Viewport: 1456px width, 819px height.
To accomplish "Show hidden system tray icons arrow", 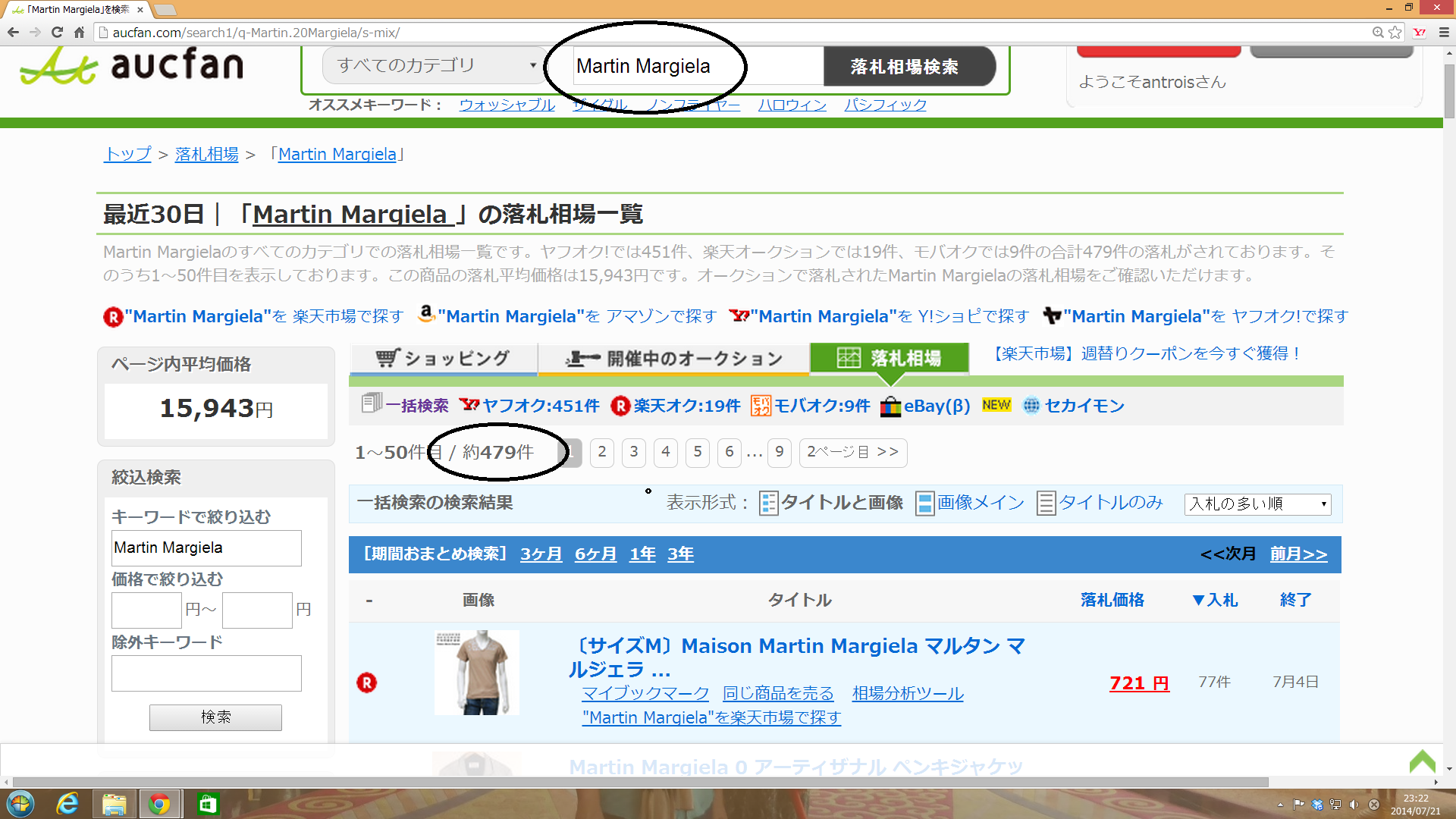I will (x=1280, y=805).
